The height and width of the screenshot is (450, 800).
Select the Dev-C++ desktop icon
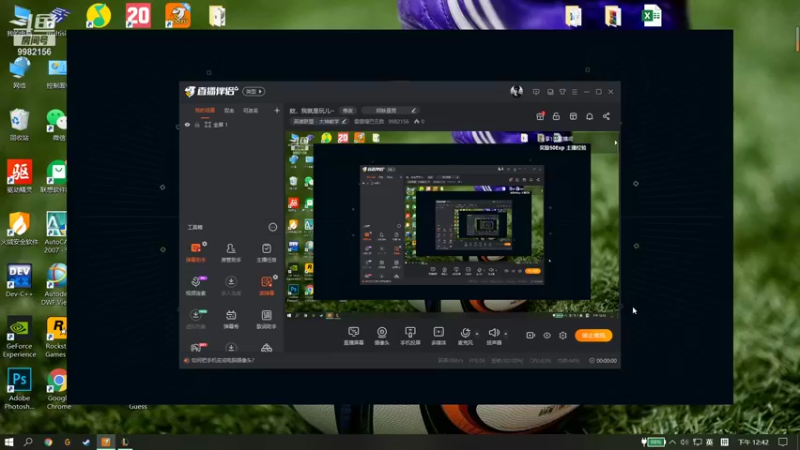click(x=19, y=281)
